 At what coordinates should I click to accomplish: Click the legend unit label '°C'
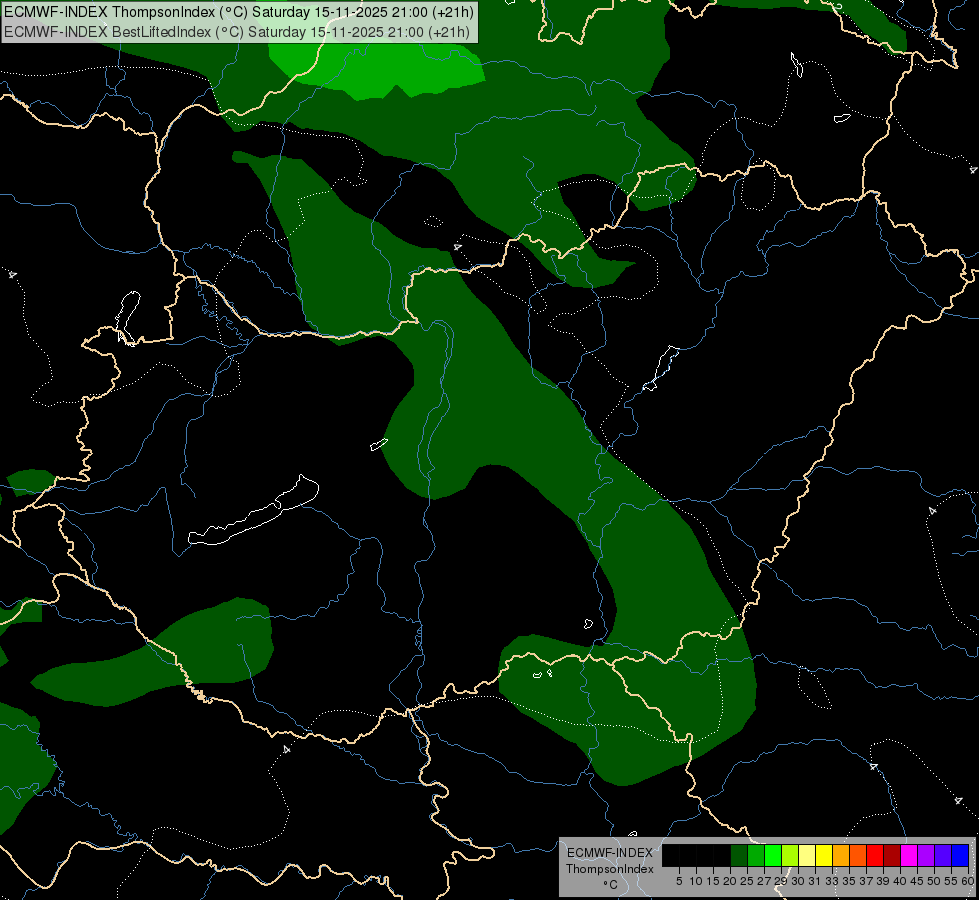pyautogui.click(x=611, y=885)
